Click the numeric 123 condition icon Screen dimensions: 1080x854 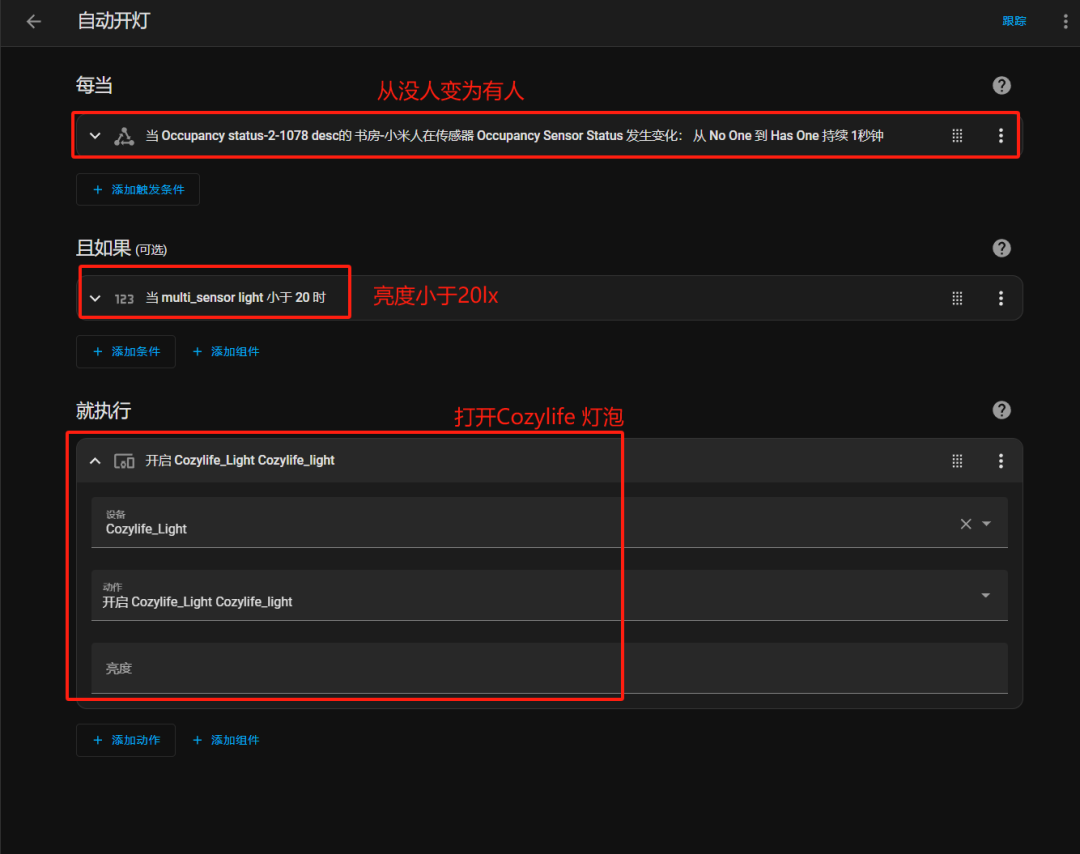[x=124, y=298]
